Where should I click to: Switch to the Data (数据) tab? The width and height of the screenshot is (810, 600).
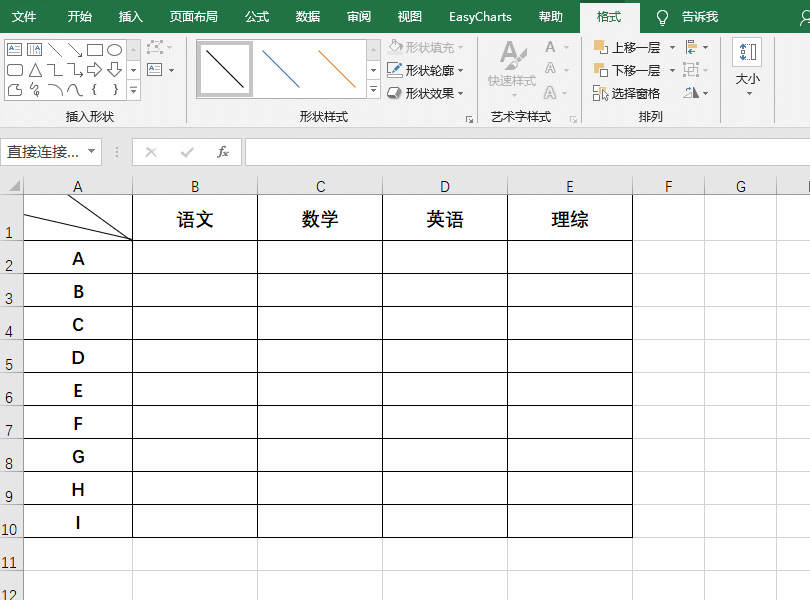click(308, 17)
